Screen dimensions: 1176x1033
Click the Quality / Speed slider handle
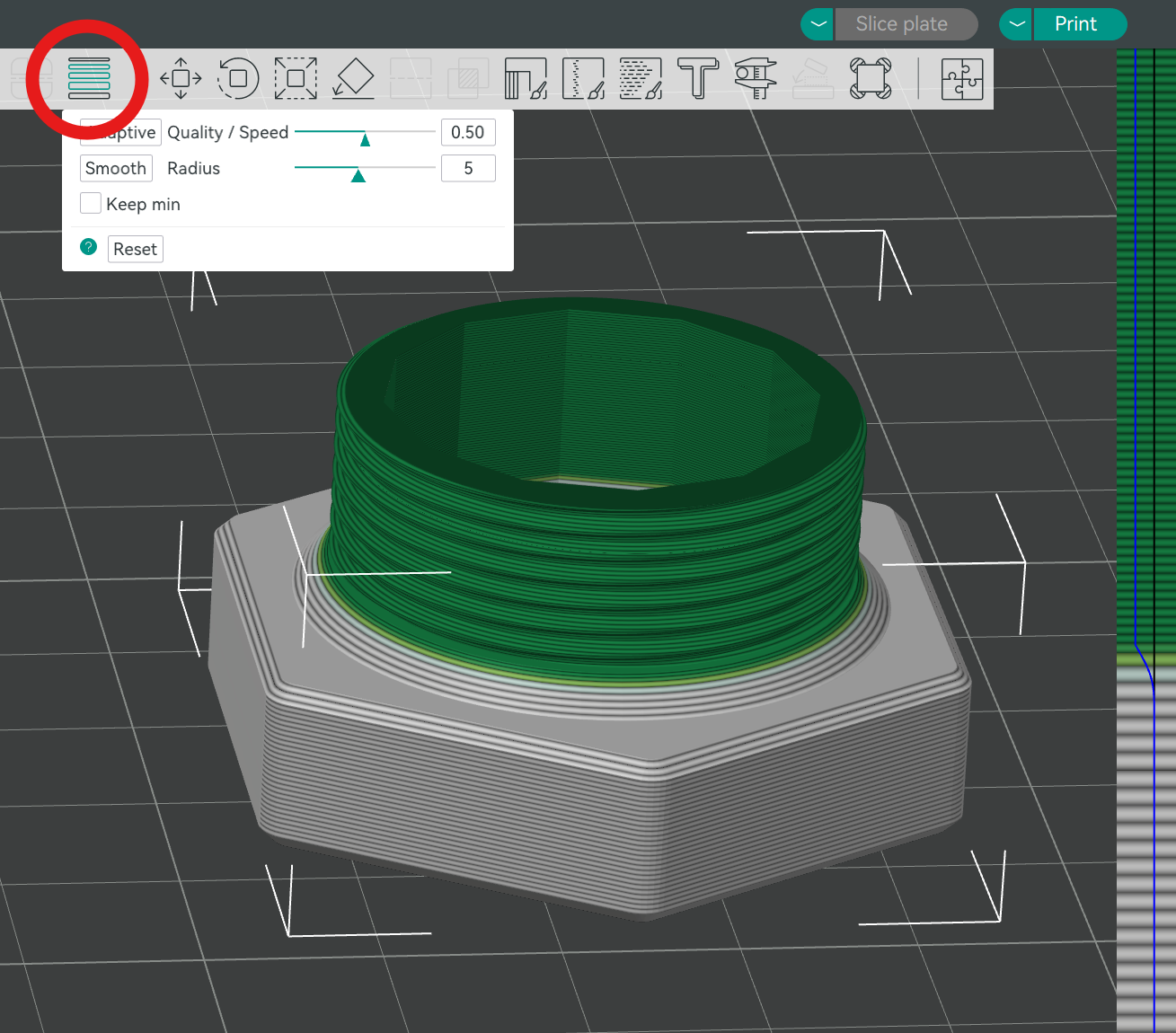click(365, 139)
